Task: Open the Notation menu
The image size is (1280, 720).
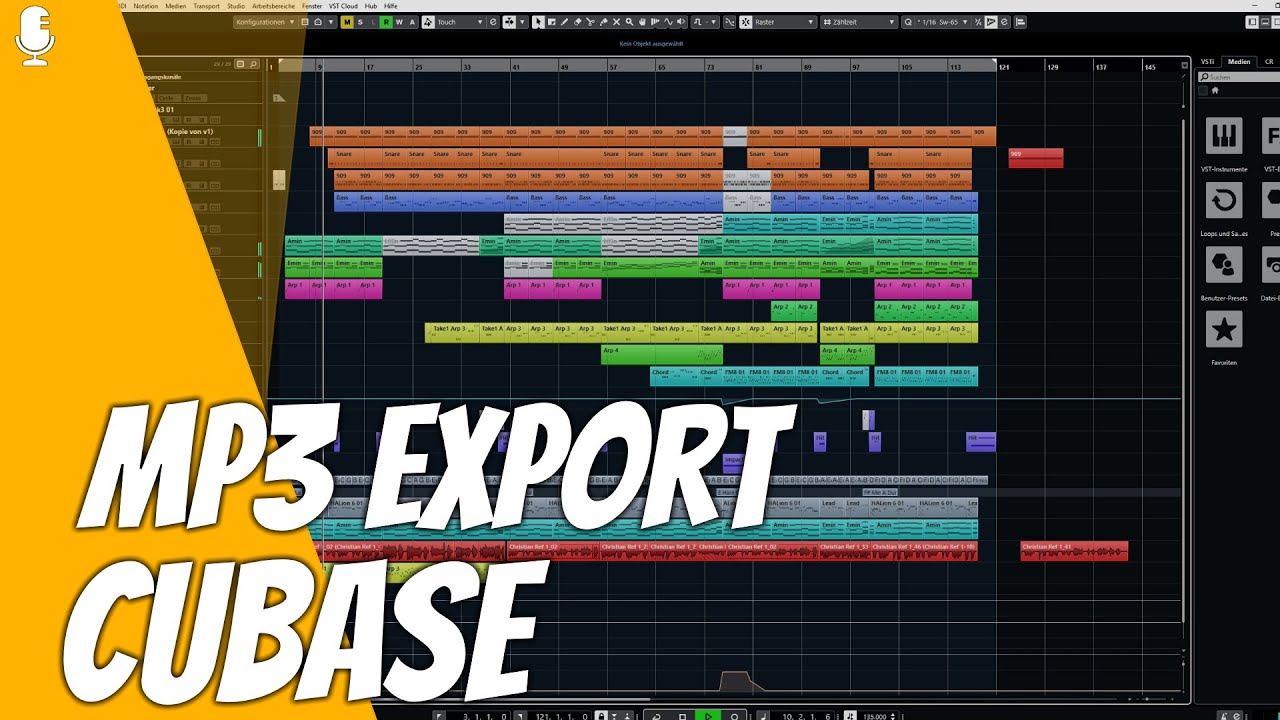Action: (145, 5)
